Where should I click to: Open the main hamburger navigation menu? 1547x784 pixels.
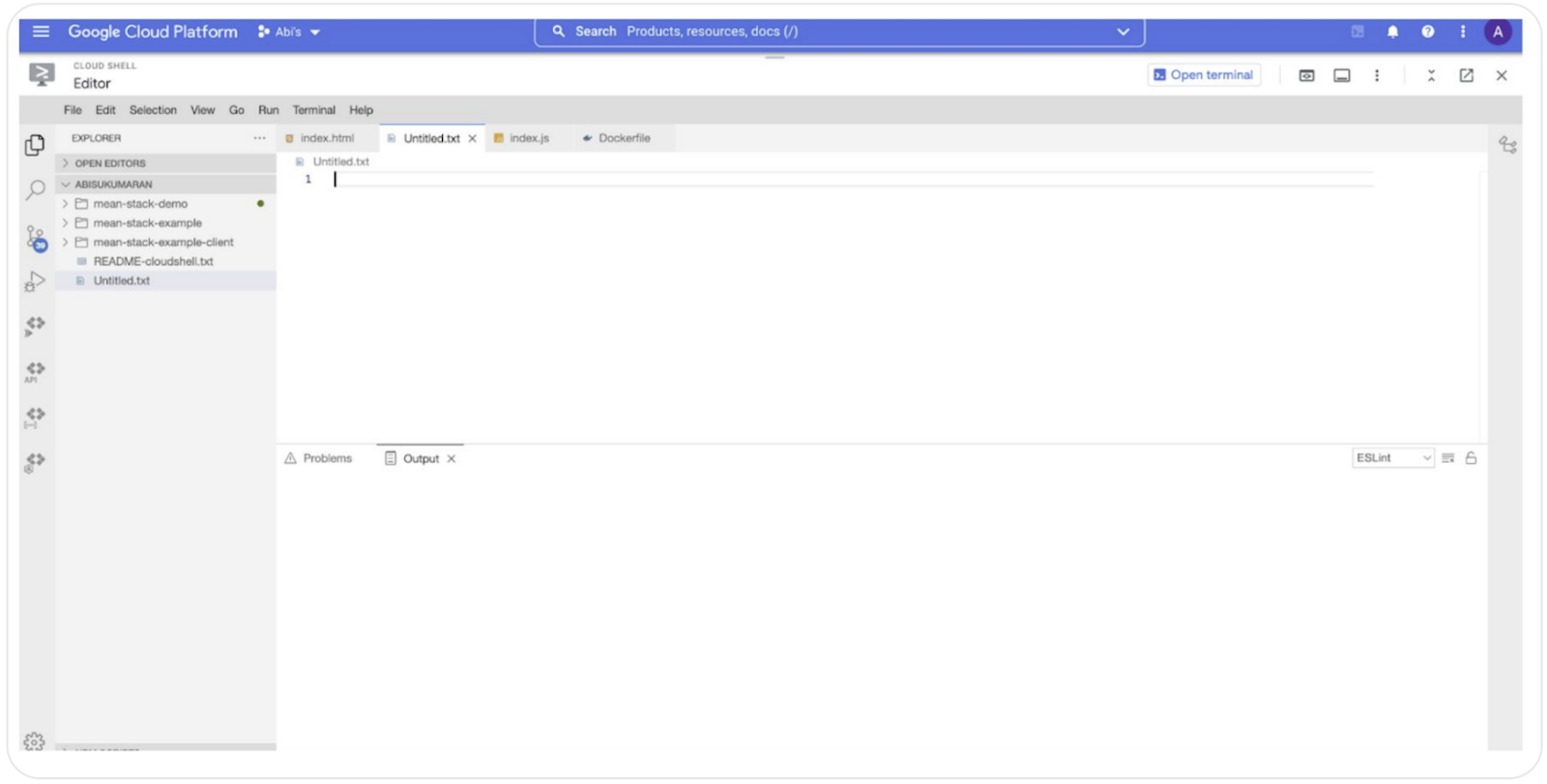point(41,32)
